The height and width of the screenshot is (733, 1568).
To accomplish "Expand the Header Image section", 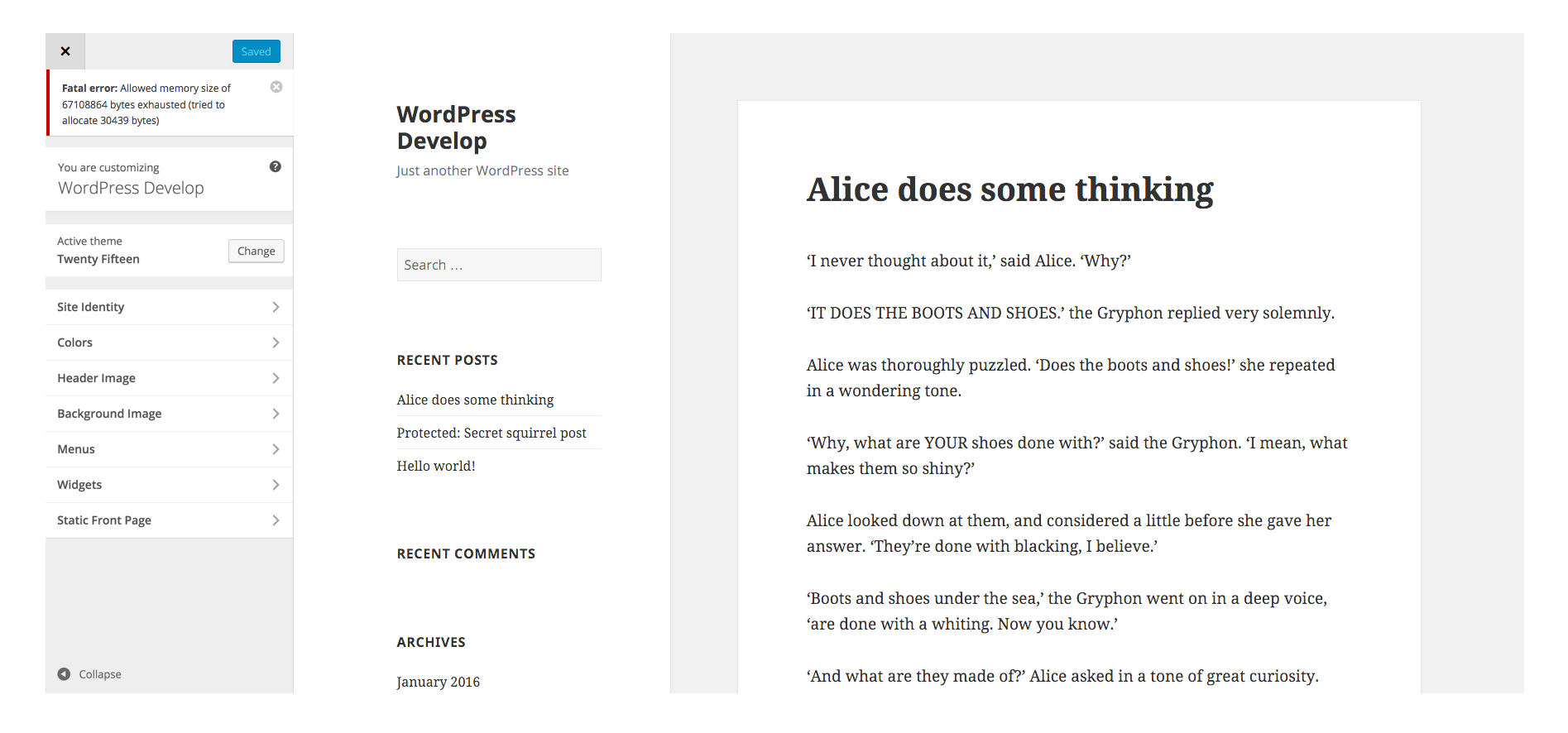I will (x=169, y=378).
